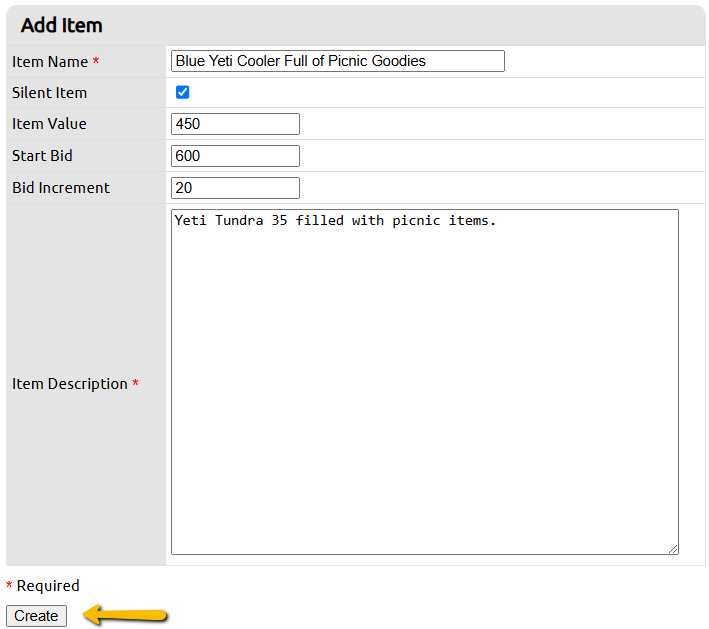
Task: Click the 'Item Description' label
Action: pos(70,384)
